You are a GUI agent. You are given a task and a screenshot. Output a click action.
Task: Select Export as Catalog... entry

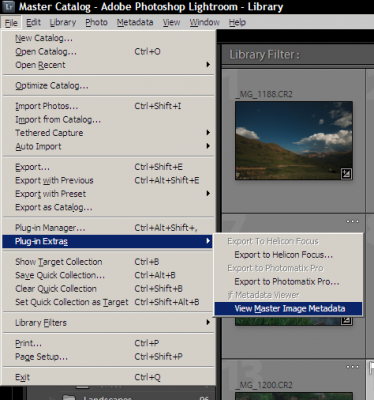click(109, 207)
